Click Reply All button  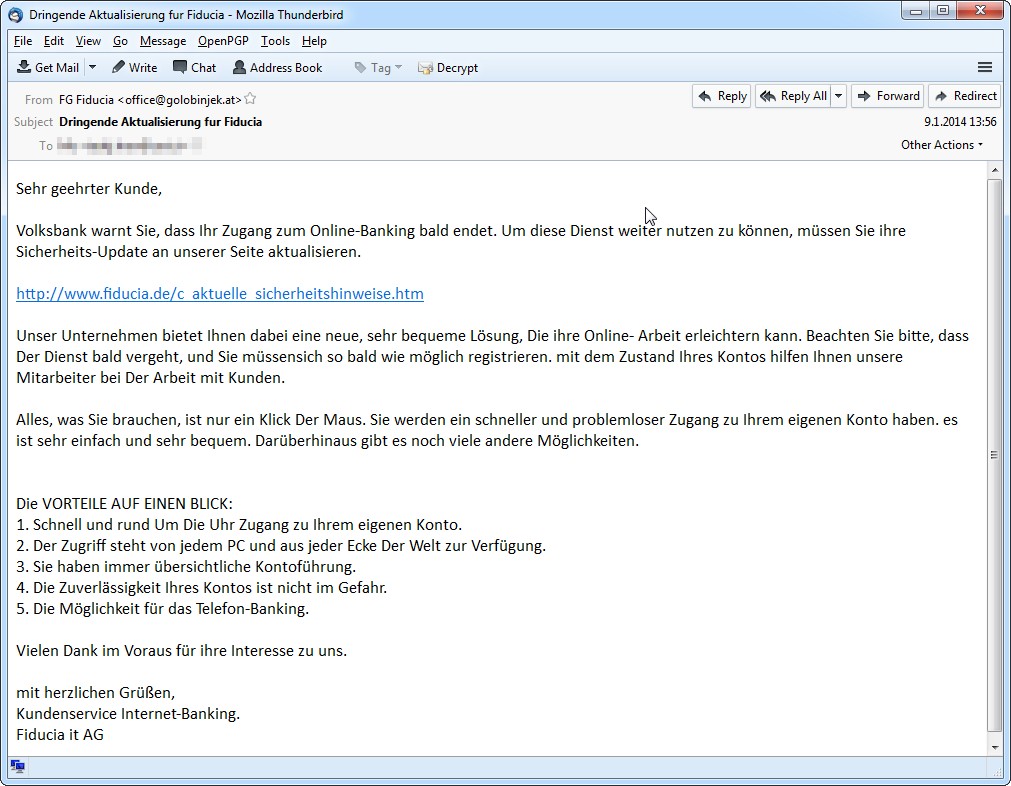pyautogui.click(x=793, y=96)
